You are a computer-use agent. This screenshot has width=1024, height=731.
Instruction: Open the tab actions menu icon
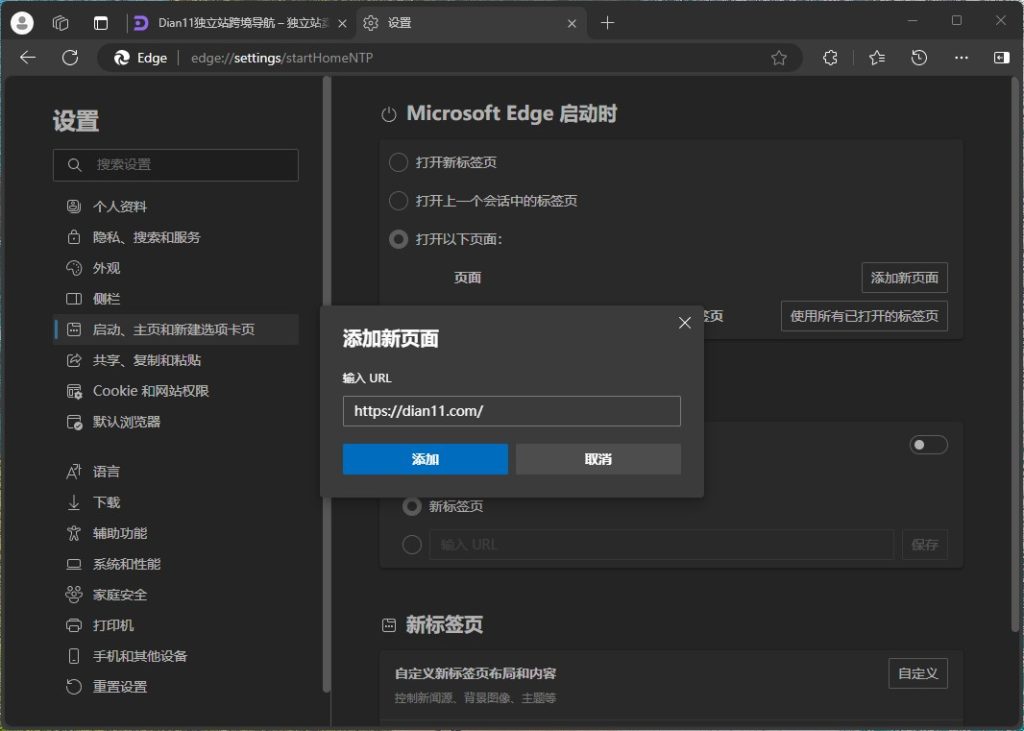101,23
